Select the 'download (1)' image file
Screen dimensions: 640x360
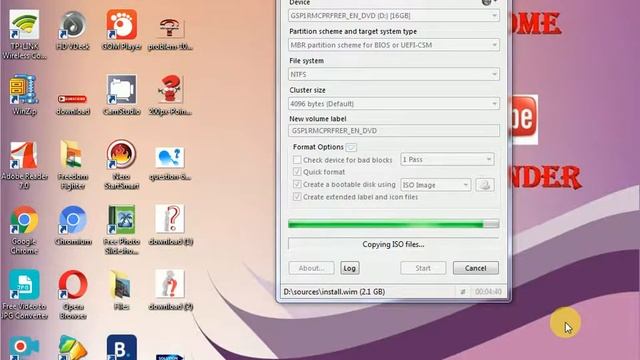pos(170,225)
